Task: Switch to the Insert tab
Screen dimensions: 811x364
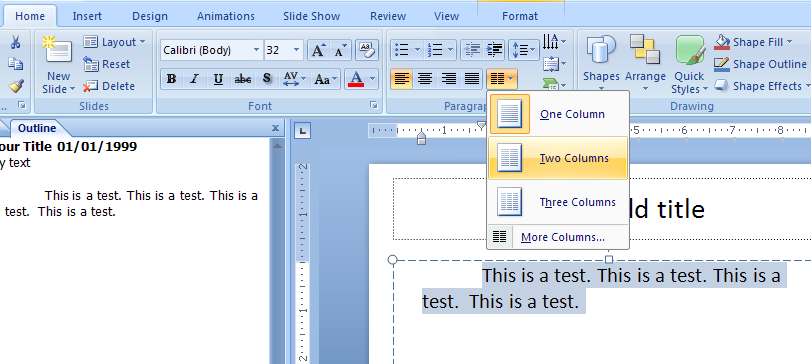Action: [x=87, y=16]
